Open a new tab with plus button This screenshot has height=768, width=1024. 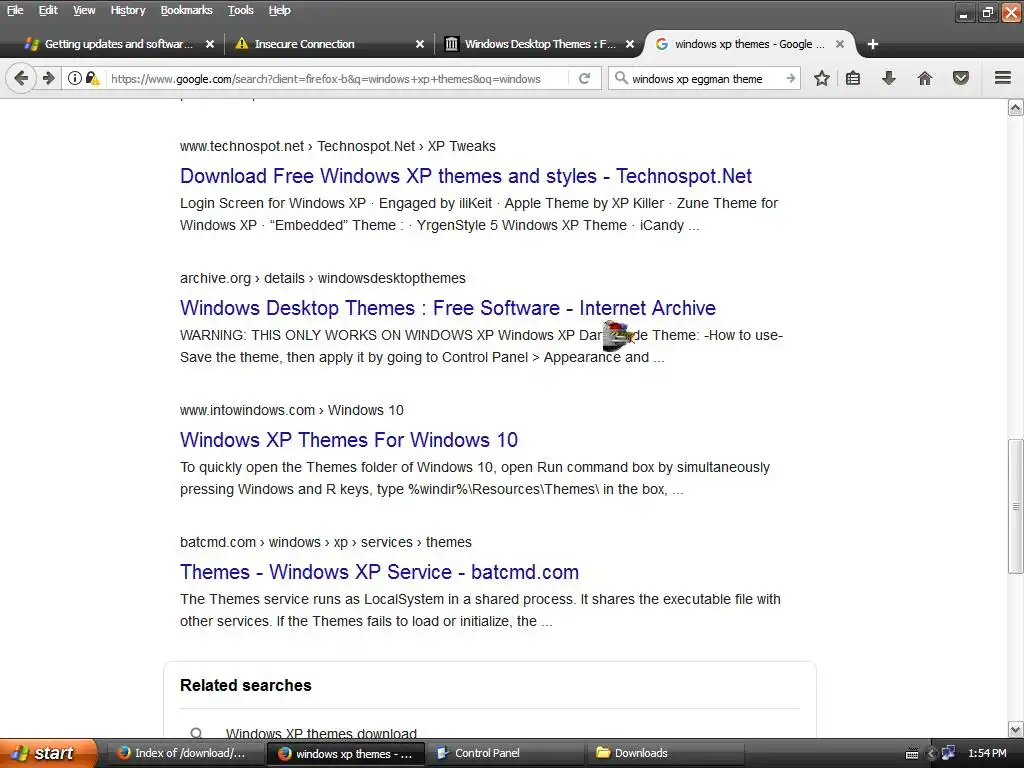(x=872, y=44)
